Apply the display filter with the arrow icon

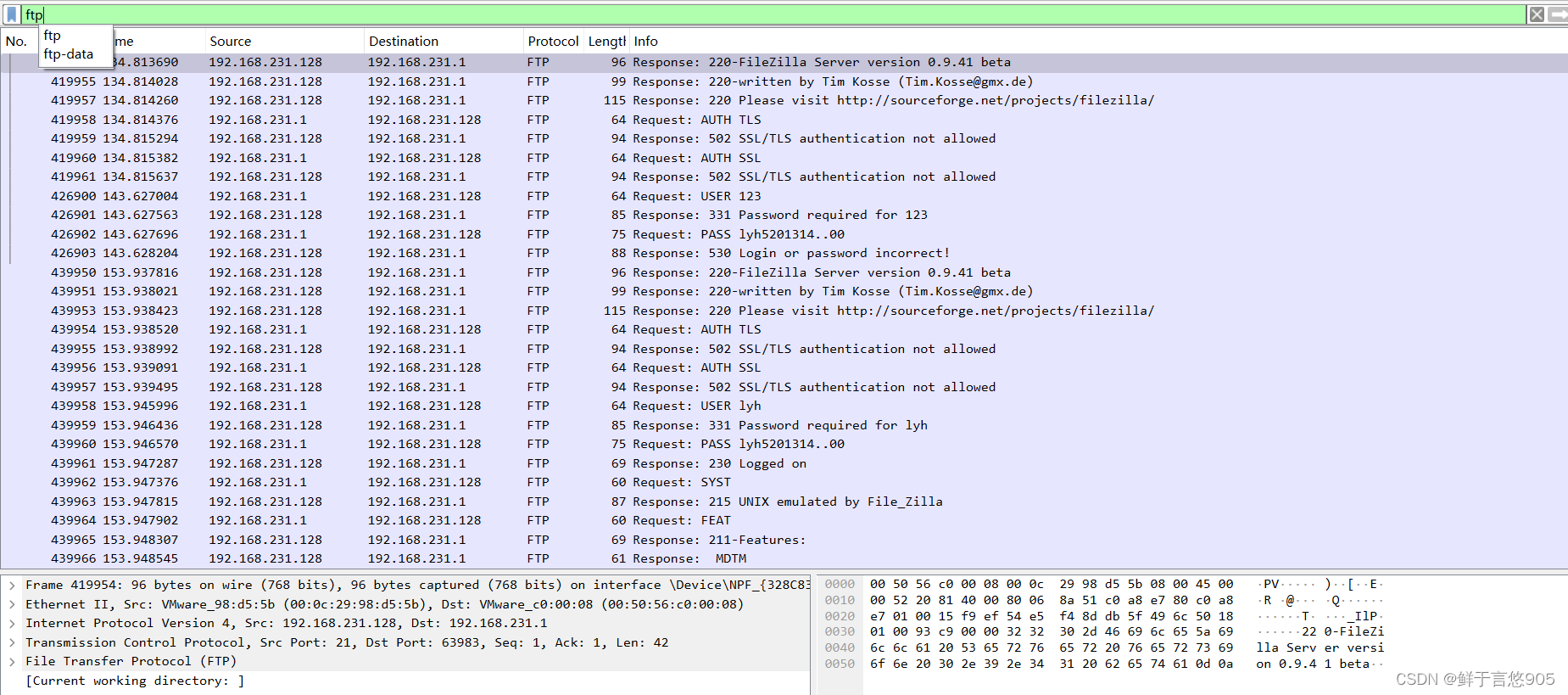(x=1559, y=14)
